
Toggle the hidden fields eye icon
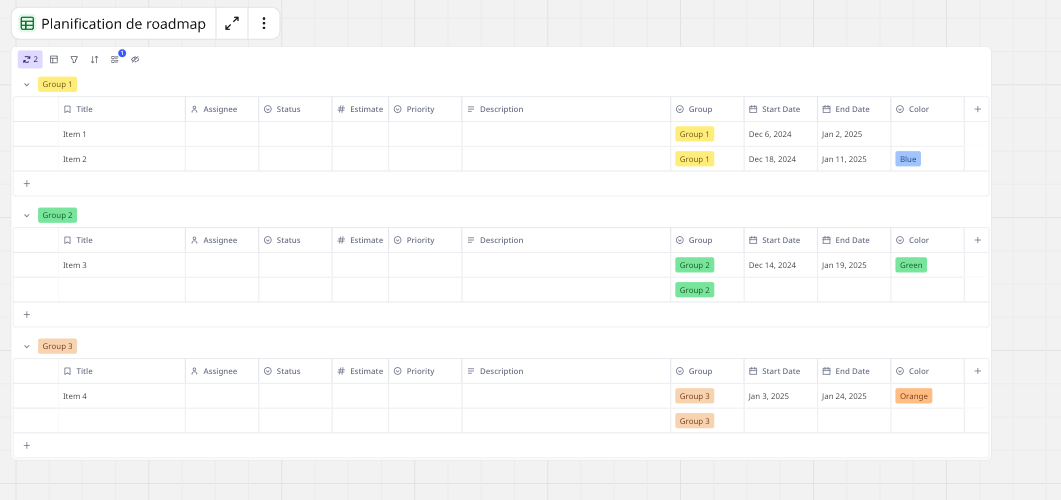pyautogui.click(x=135, y=60)
